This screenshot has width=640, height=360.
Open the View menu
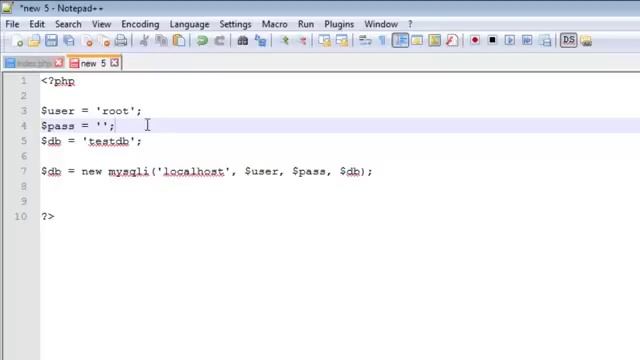tap(101, 24)
